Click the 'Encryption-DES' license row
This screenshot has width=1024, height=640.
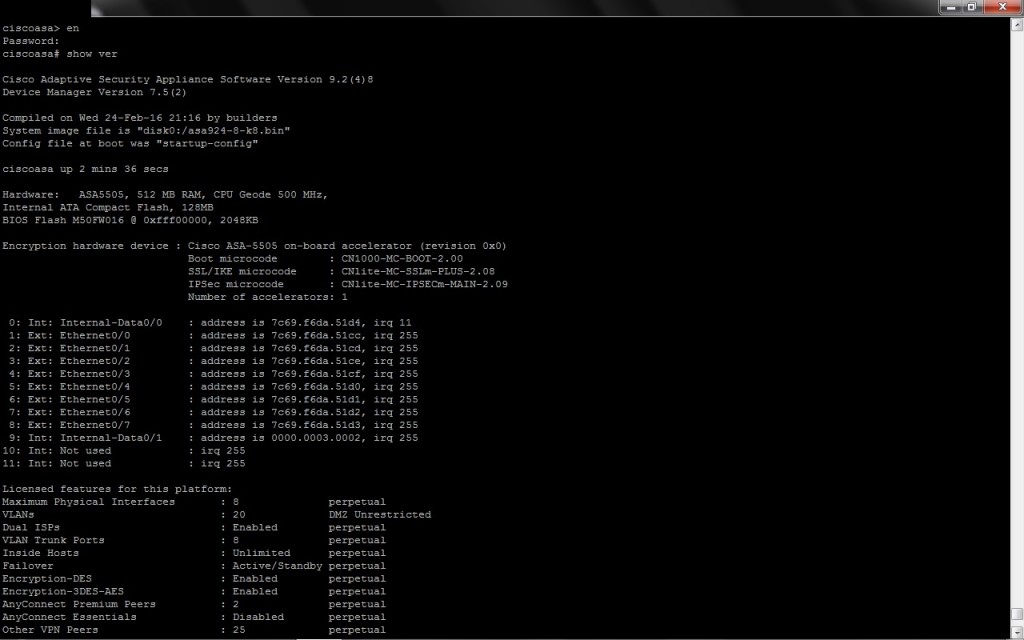tap(194, 579)
